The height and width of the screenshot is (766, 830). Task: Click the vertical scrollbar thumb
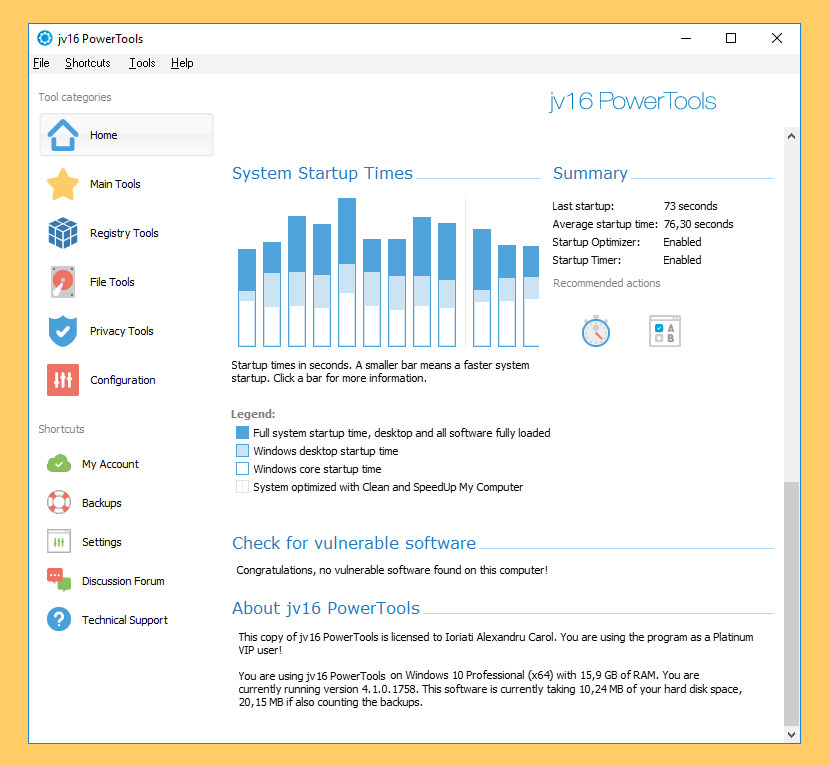click(791, 603)
